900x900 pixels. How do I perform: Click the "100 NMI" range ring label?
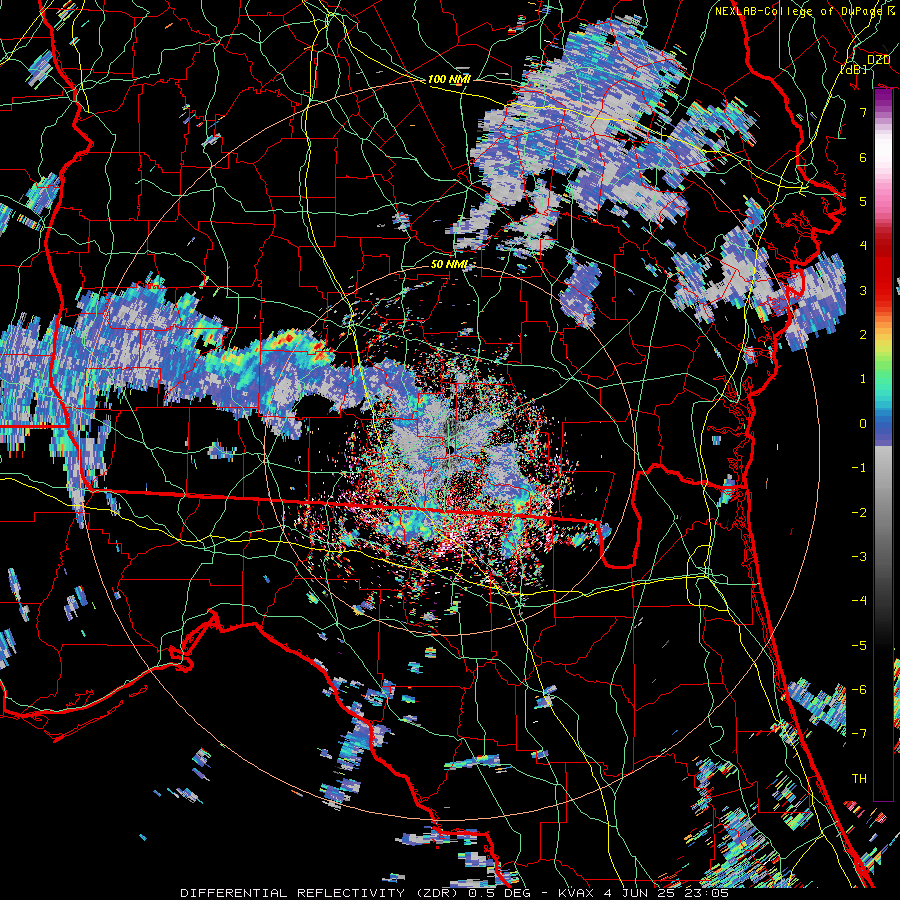[x=449, y=79]
